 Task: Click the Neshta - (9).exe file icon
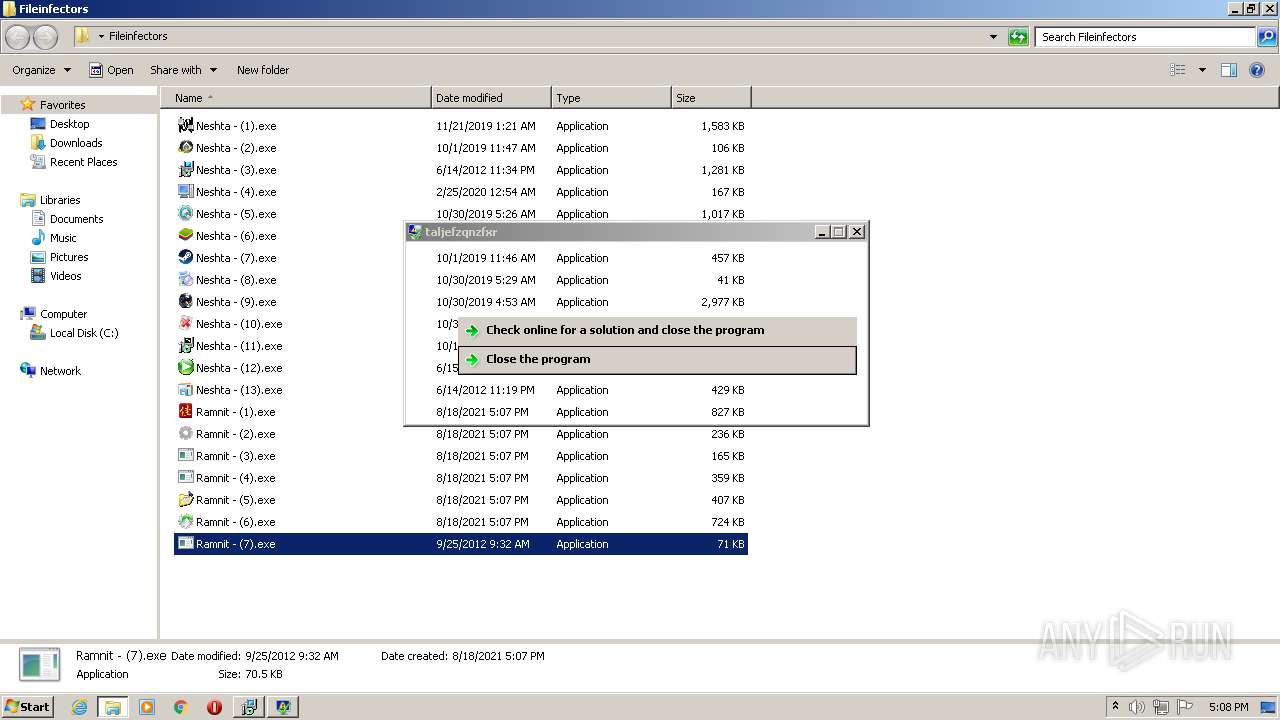pyautogui.click(x=185, y=302)
